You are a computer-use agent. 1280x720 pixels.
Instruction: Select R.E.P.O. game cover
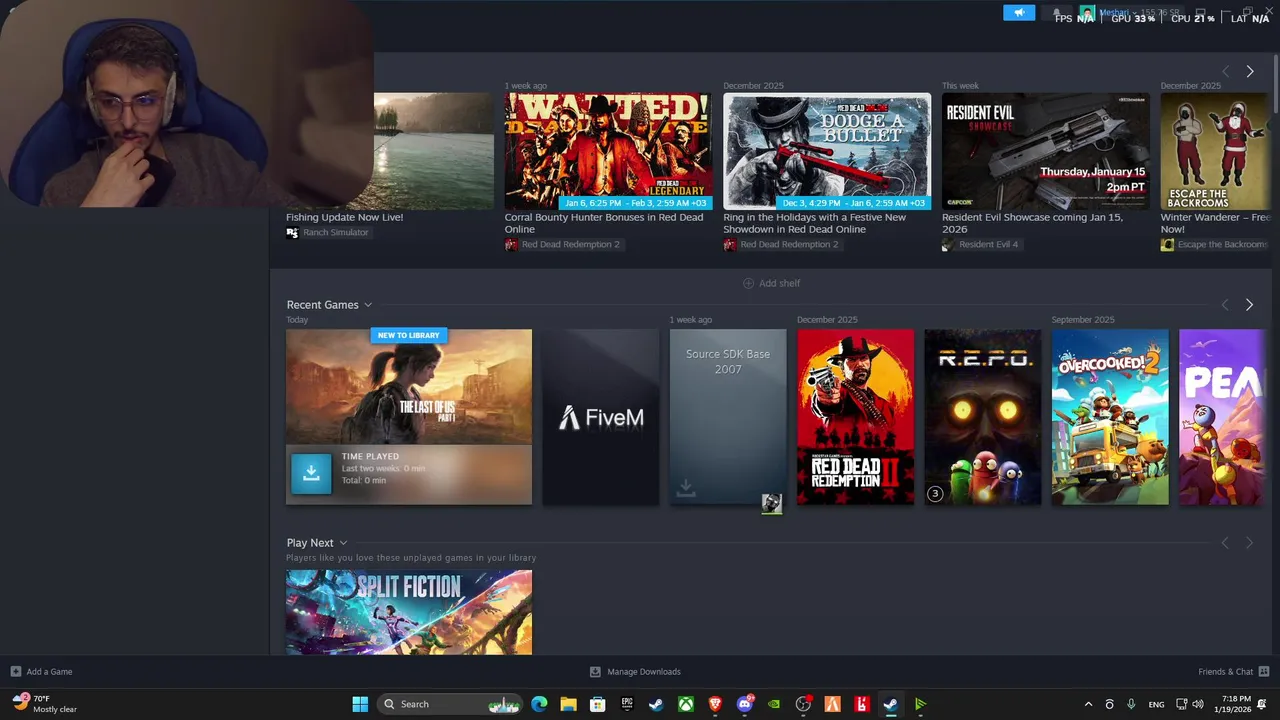[x=982, y=417]
